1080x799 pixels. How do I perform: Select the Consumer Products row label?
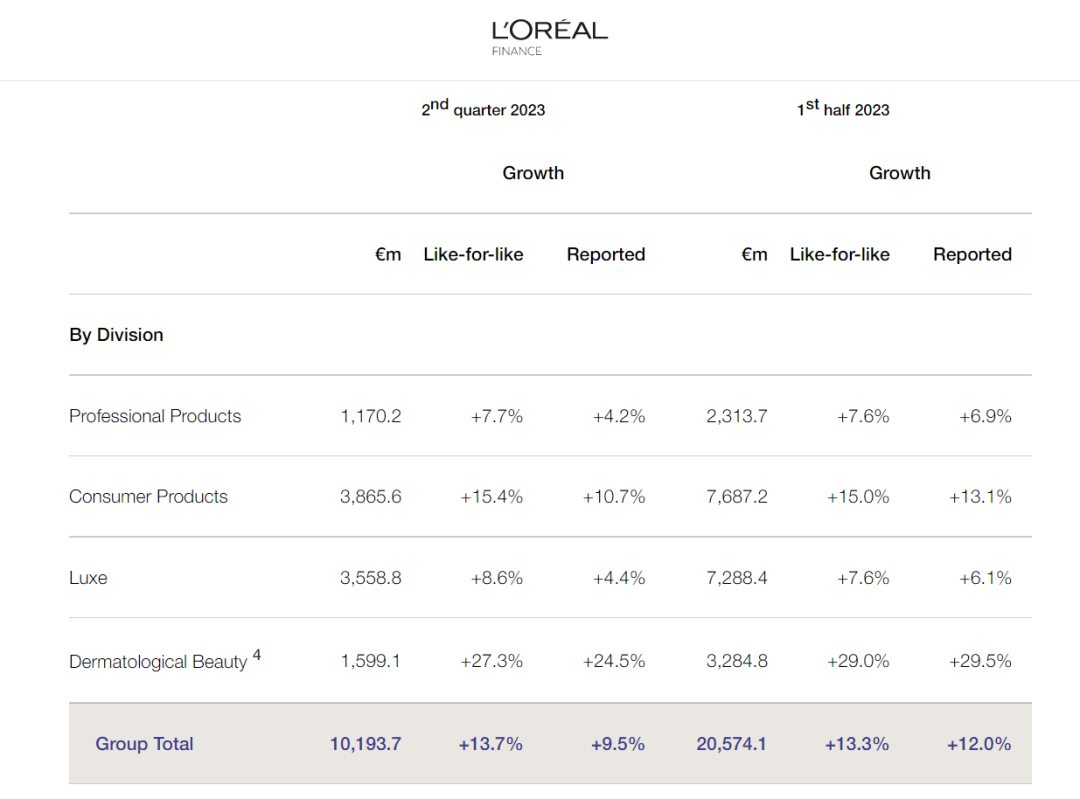pos(148,497)
